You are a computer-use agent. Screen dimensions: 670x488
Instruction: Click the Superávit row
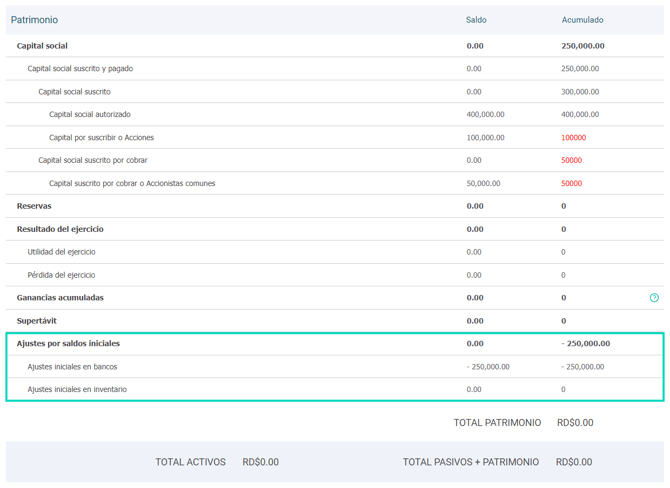coord(36,321)
